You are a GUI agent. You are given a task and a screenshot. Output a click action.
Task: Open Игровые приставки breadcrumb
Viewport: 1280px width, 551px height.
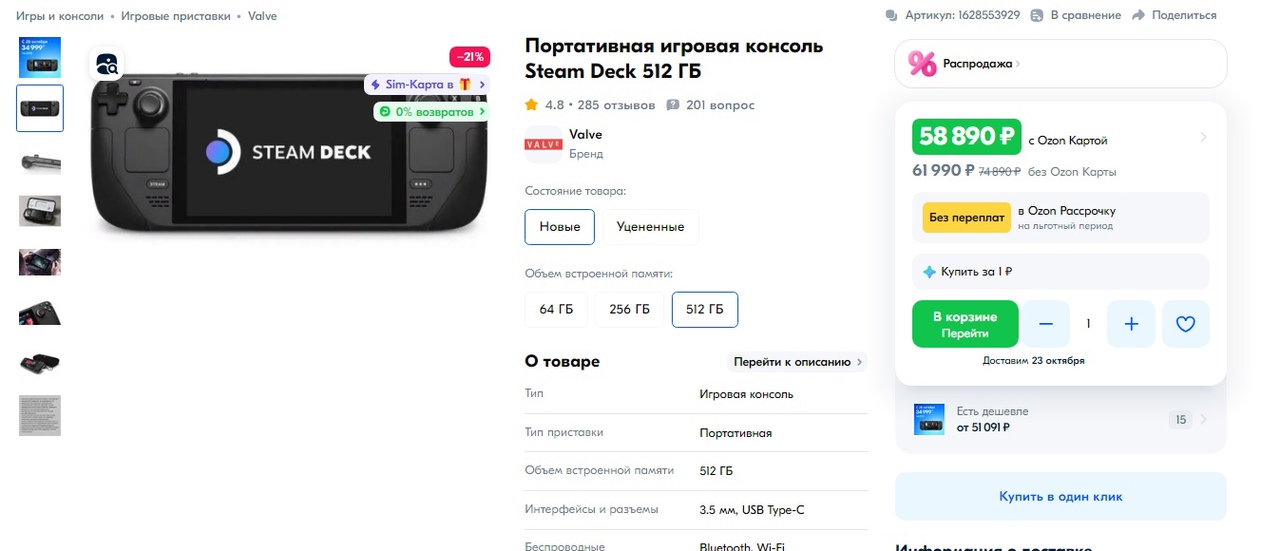coord(176,16)
